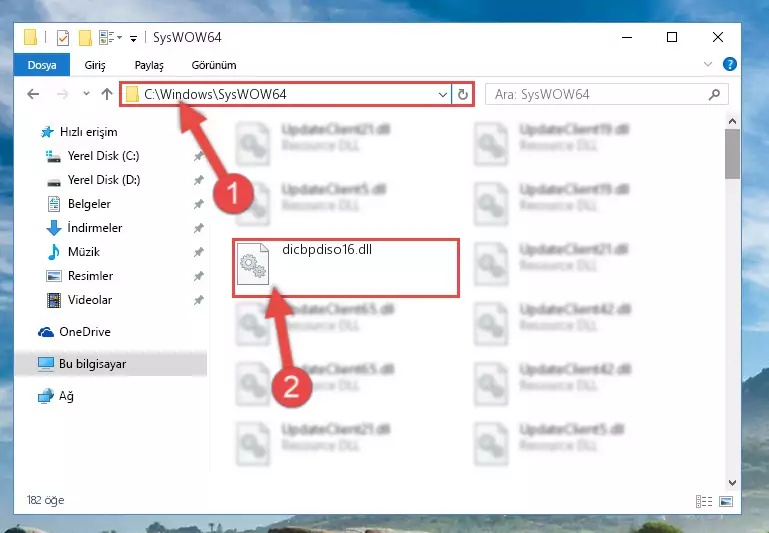
Task: Open Yerel Disk (C:) in navigation pane
Action: coord(103,156)
